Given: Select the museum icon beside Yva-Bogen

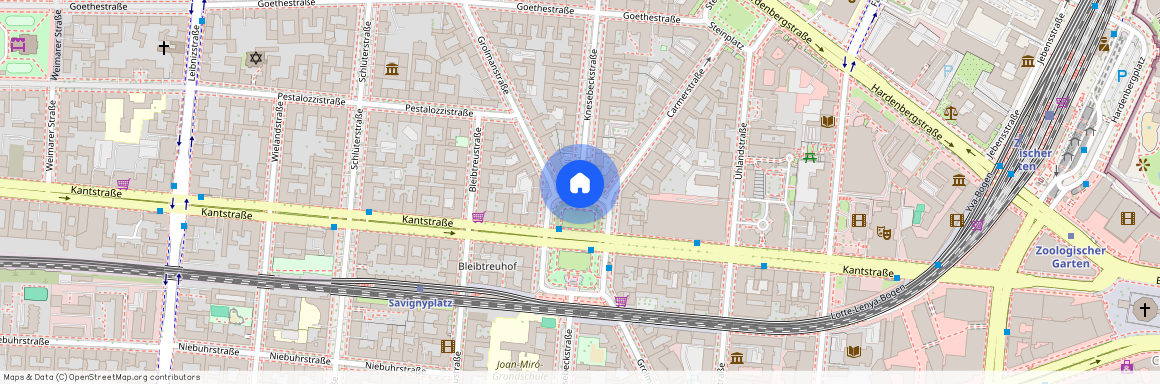Looking at the screenshot, I should click(x=960, y=180).
